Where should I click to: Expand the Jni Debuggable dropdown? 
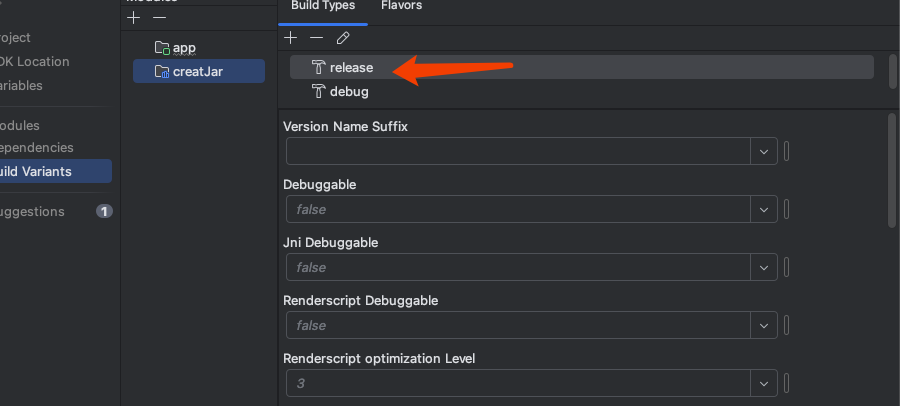point(764,268)
